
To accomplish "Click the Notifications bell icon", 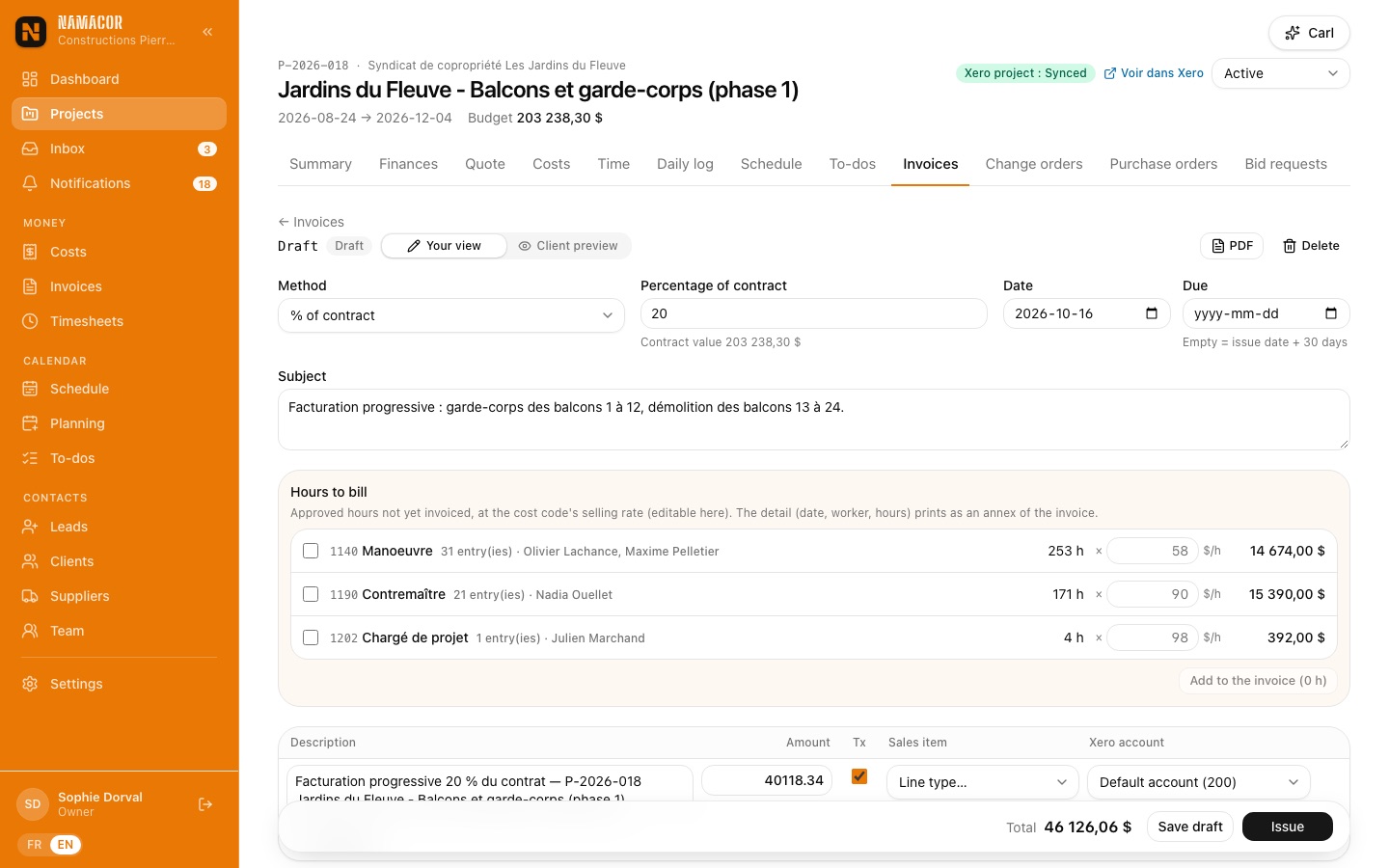I will coord(30,183).
